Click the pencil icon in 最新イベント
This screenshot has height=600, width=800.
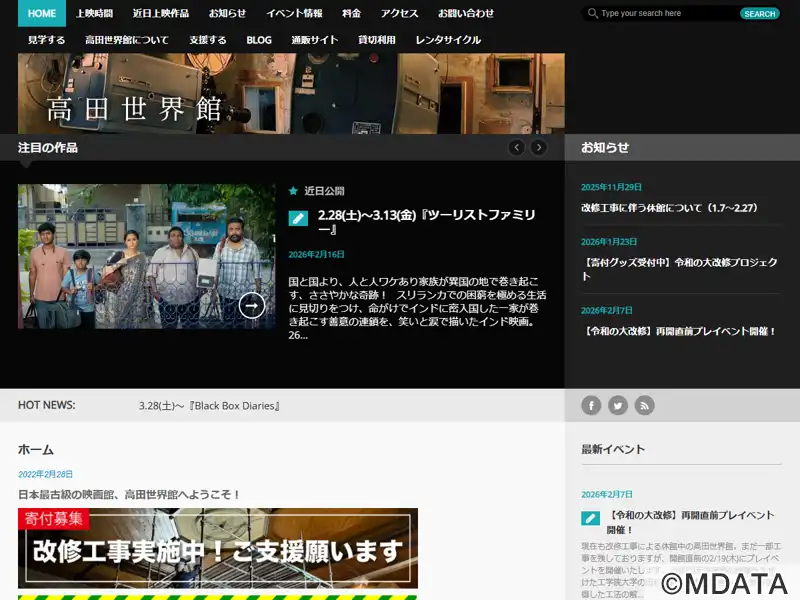590,518
